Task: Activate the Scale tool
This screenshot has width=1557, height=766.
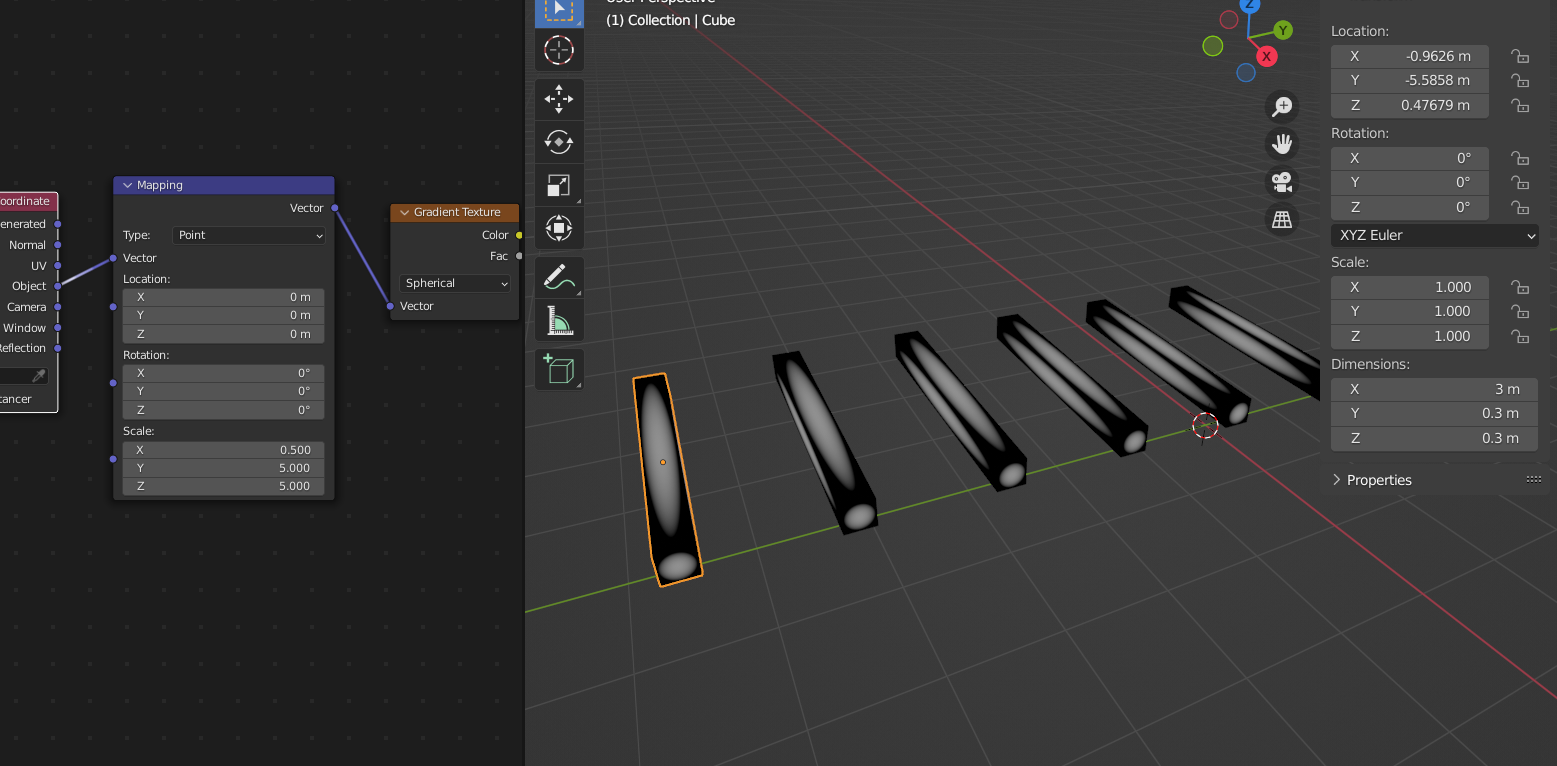Action: pos(559,184)
